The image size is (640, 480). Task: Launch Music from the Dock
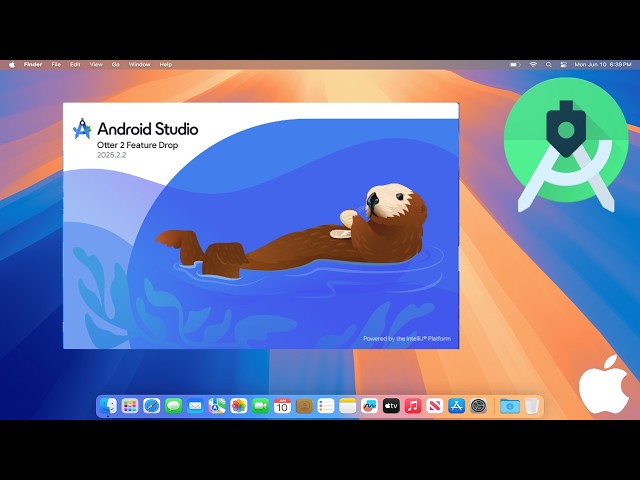413,406
